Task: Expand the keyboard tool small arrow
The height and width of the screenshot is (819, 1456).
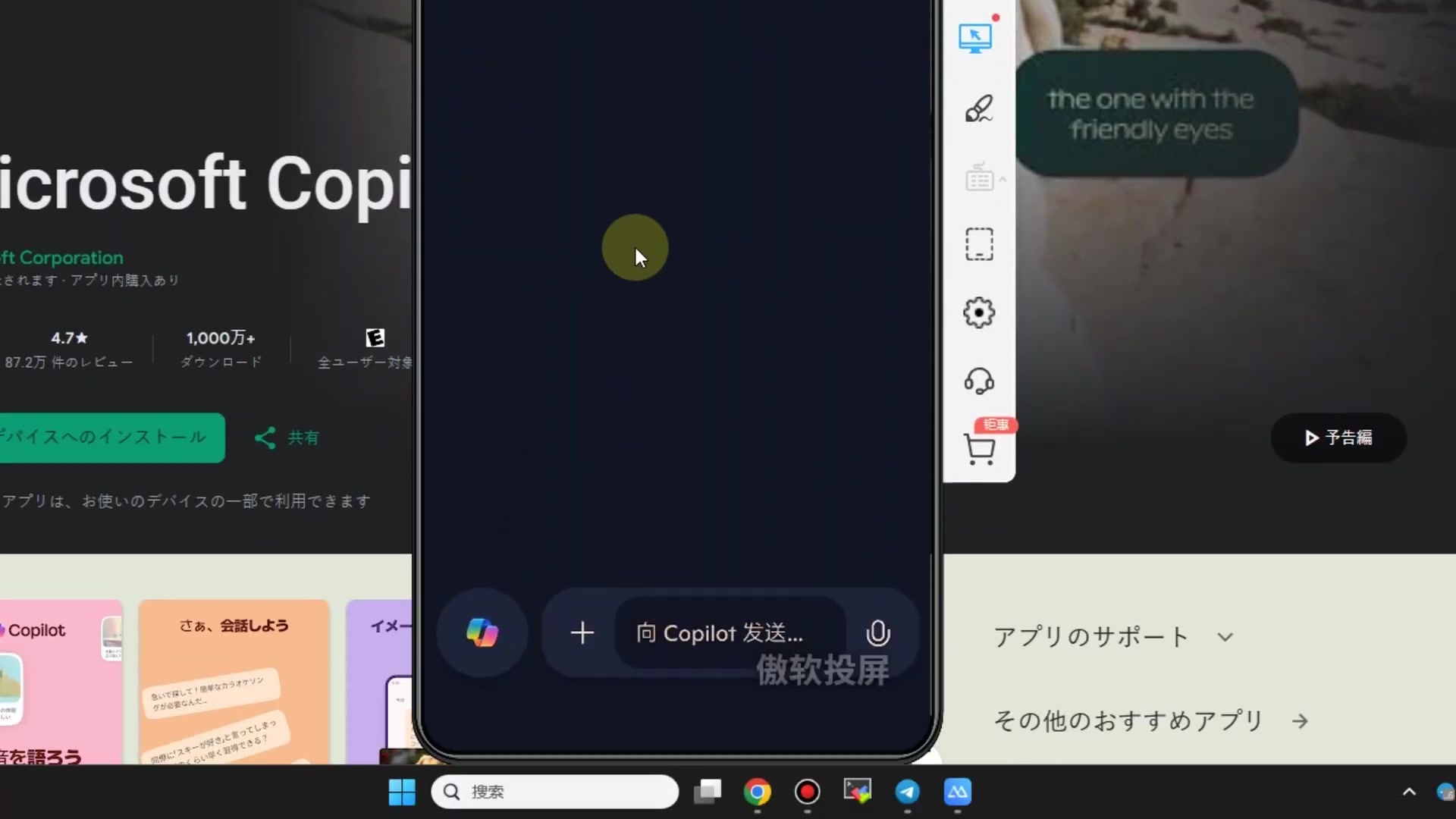Action: coord(1003,179)
